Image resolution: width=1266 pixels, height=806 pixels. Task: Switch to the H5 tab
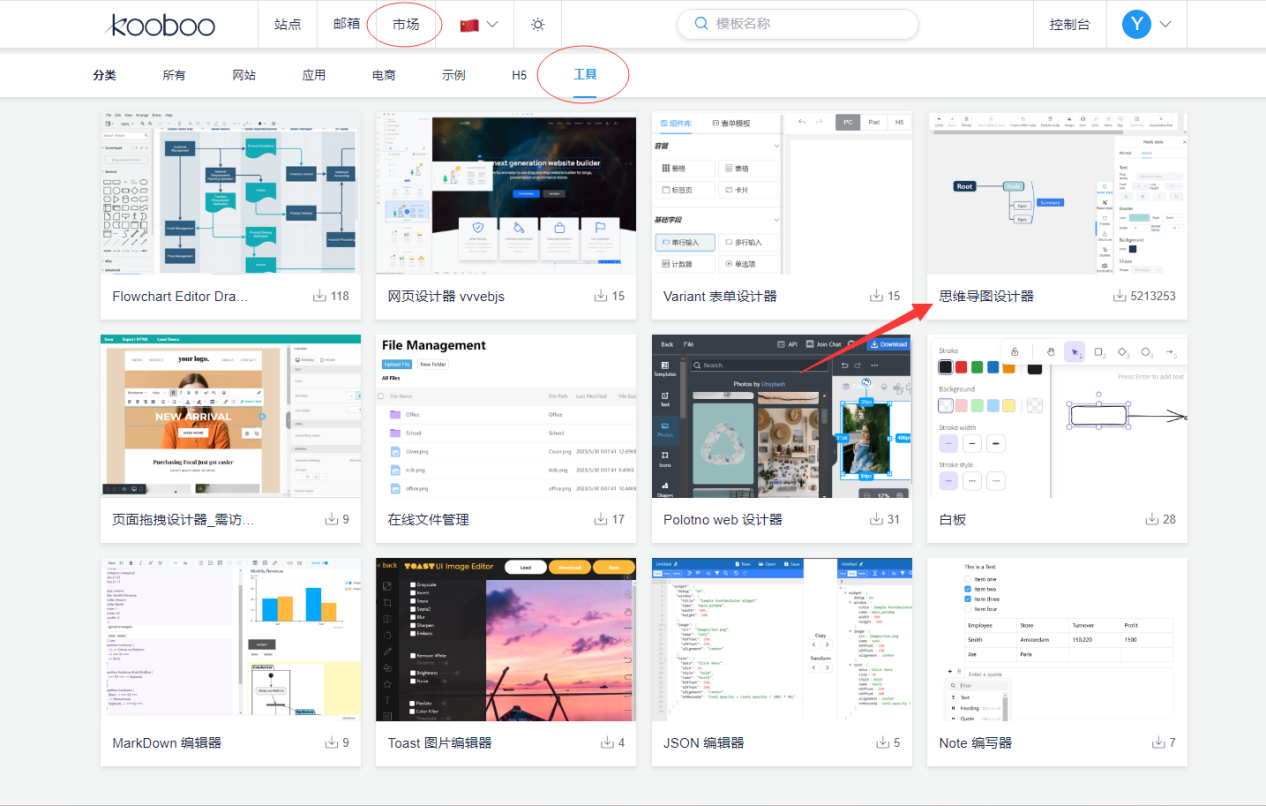coord(518,74)
